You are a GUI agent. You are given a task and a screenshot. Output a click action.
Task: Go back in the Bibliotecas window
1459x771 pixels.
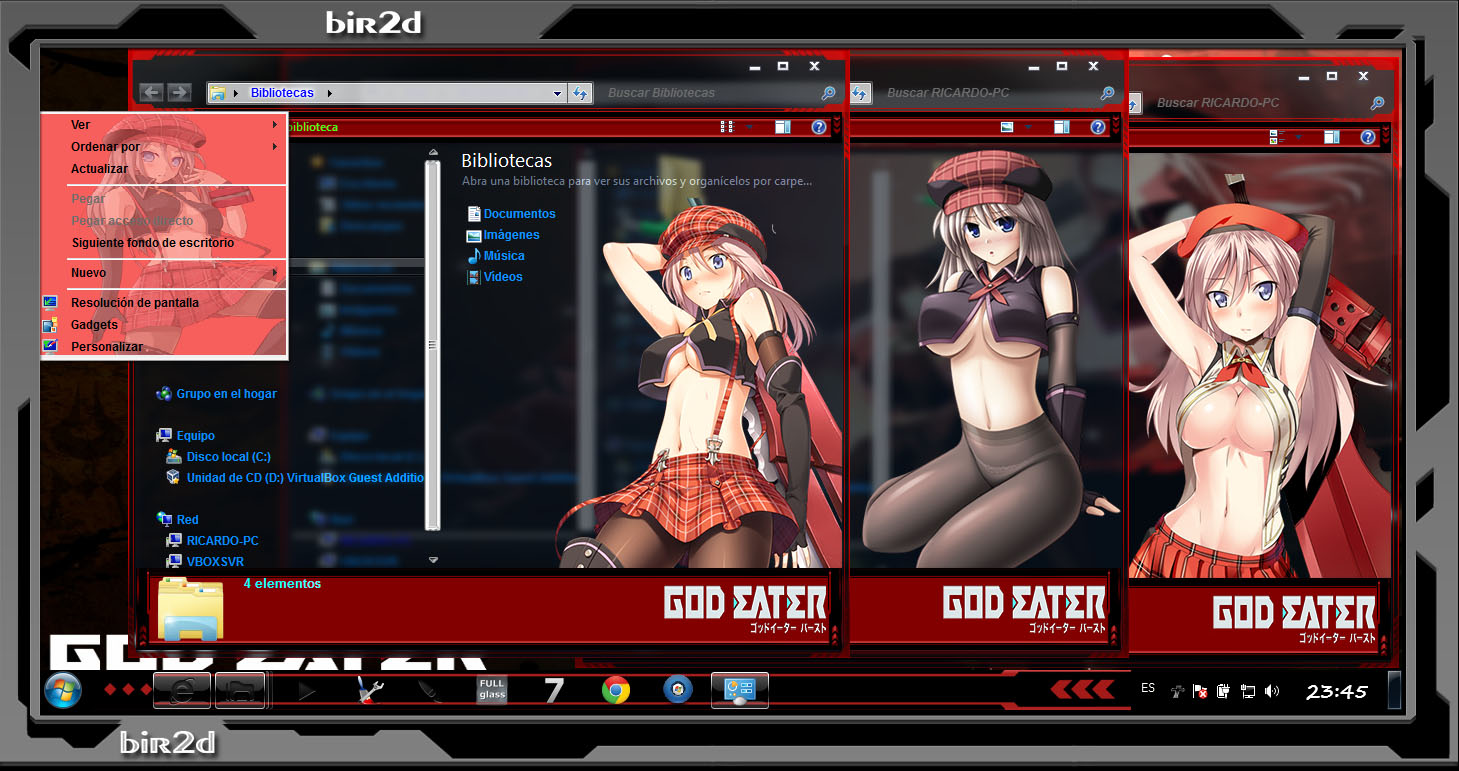click(x=152, y=93)
